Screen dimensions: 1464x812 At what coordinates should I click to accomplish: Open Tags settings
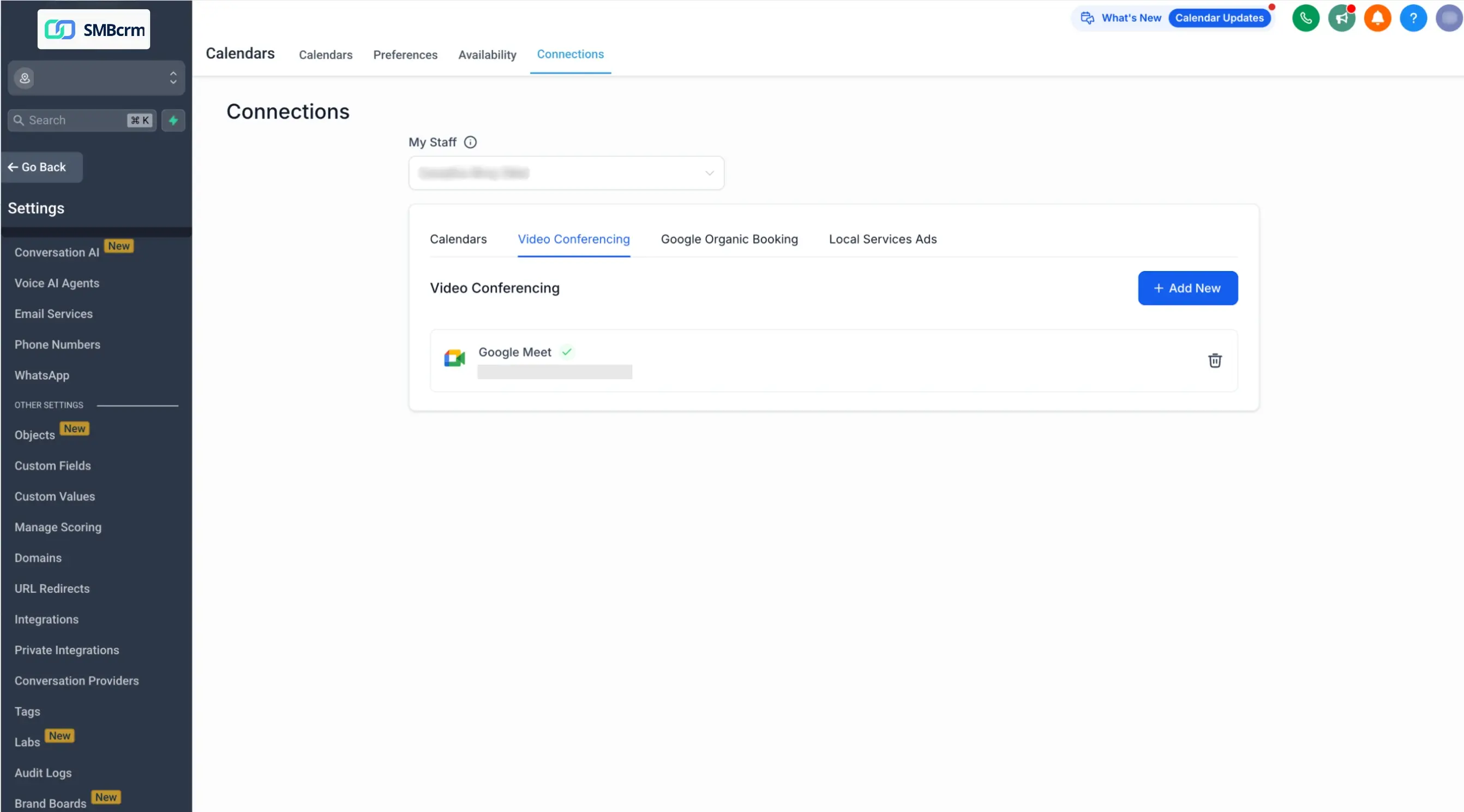pos(27,712)
